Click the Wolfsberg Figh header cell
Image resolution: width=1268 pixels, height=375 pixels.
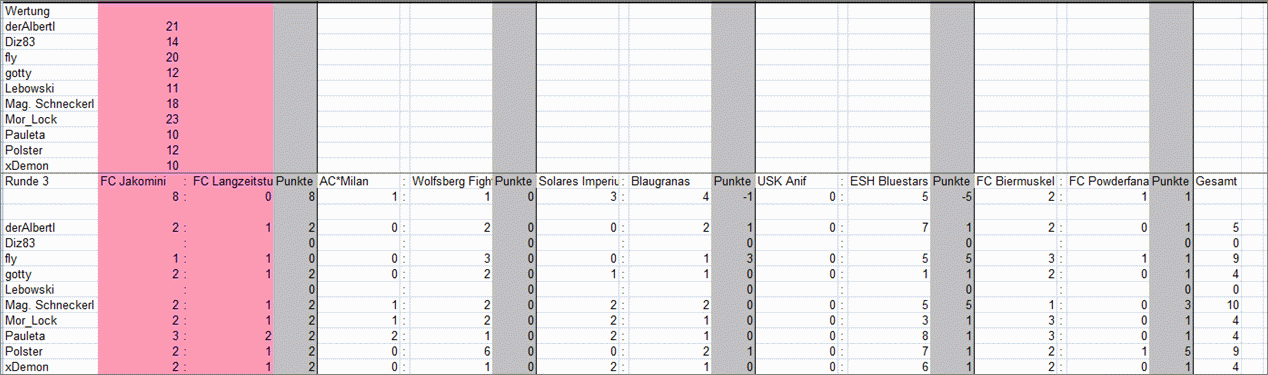451,182
